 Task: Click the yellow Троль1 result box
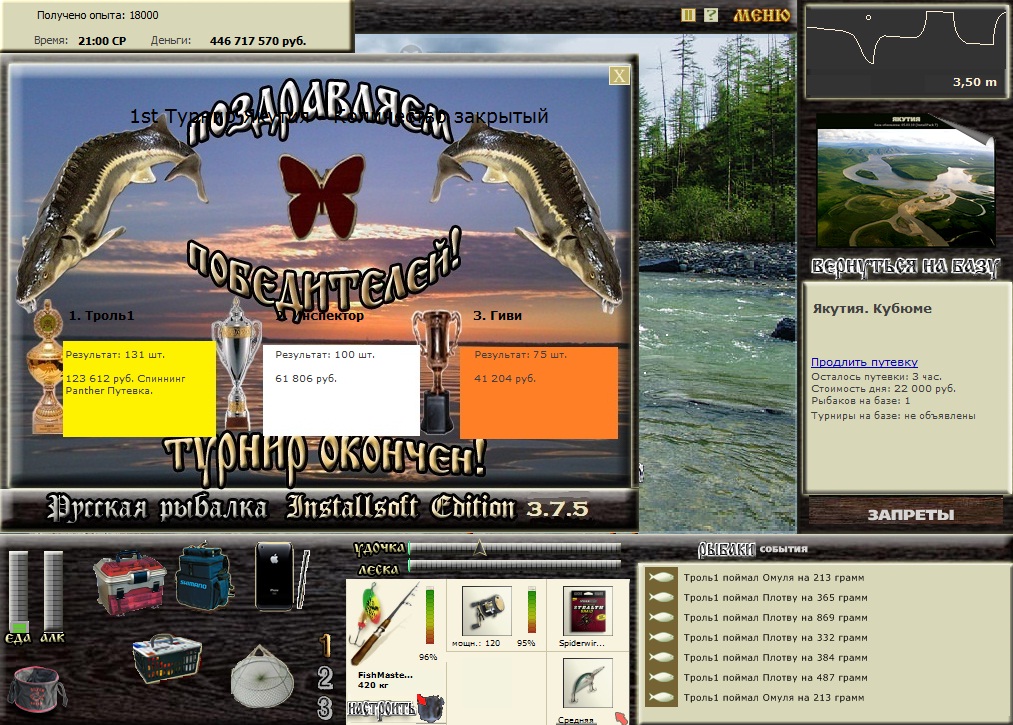tap(140, 389)
